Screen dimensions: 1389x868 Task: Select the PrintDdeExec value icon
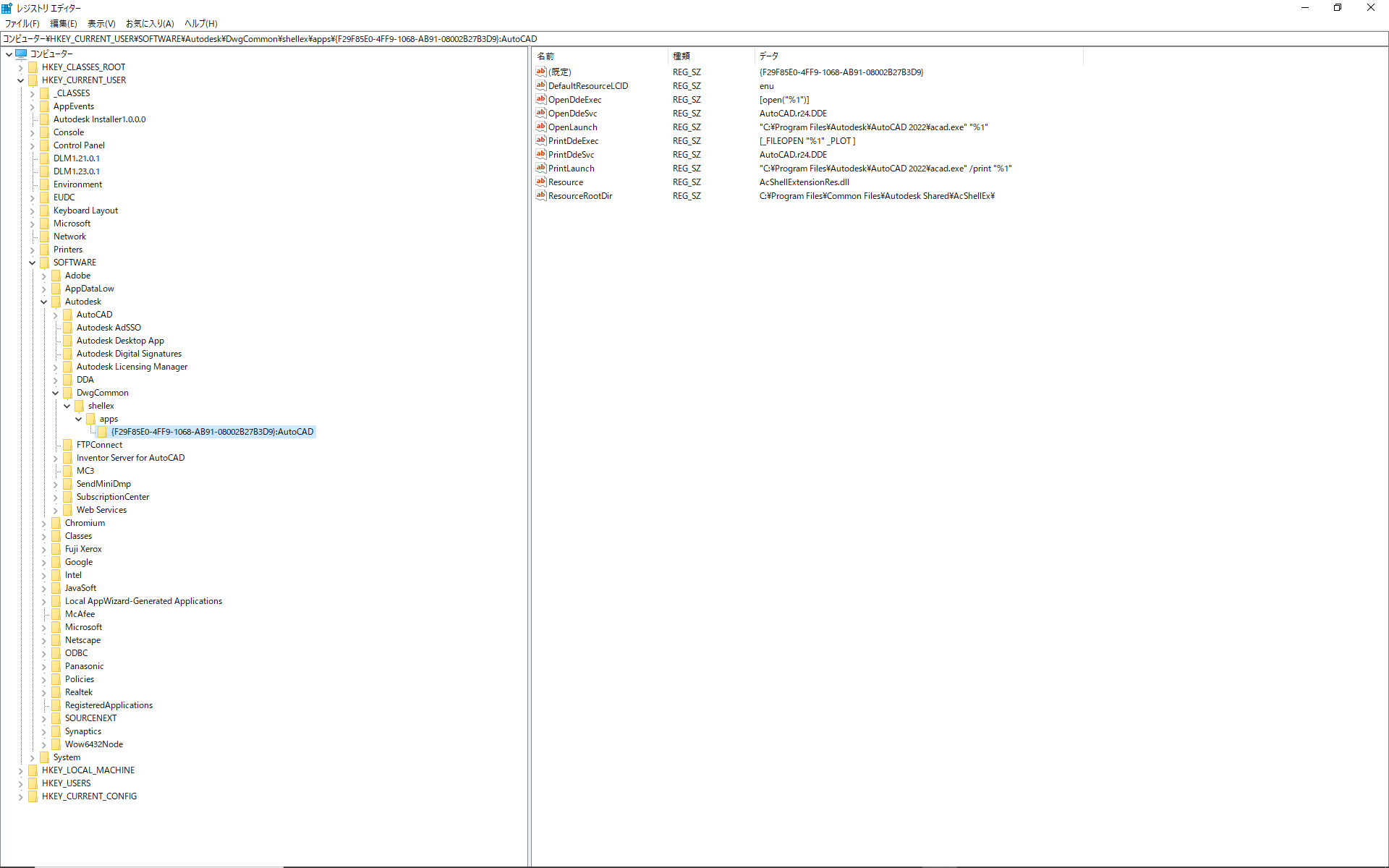click(x=541, y=140)
